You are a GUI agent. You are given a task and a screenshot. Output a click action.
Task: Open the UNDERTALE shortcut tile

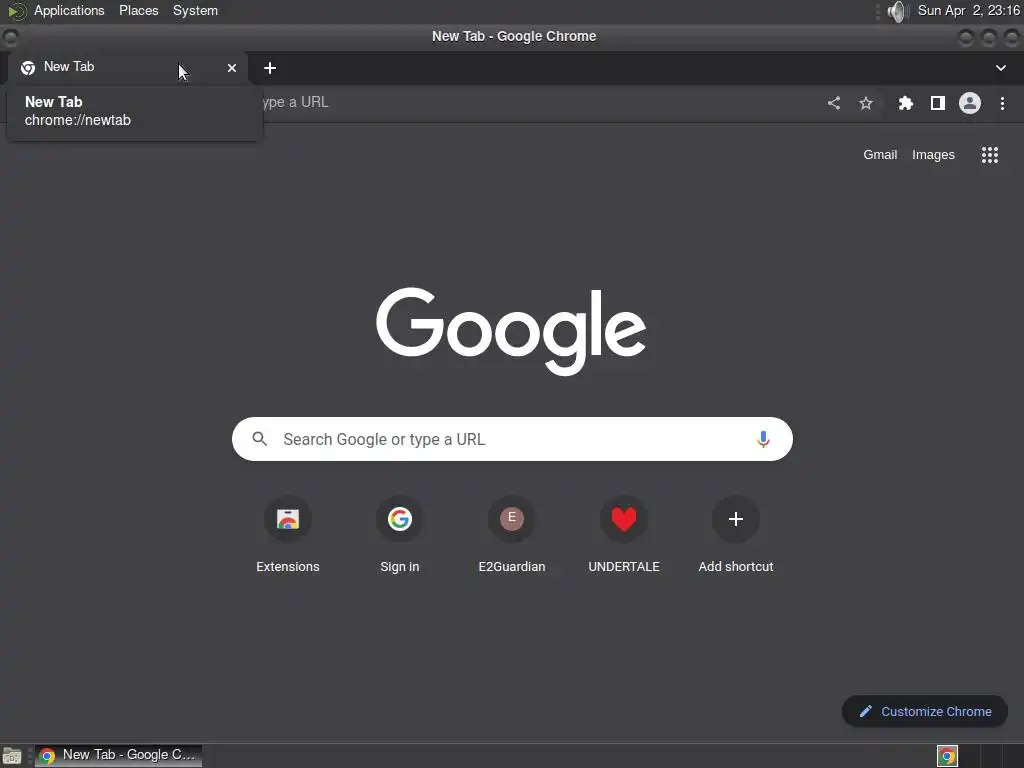point(624,536)
